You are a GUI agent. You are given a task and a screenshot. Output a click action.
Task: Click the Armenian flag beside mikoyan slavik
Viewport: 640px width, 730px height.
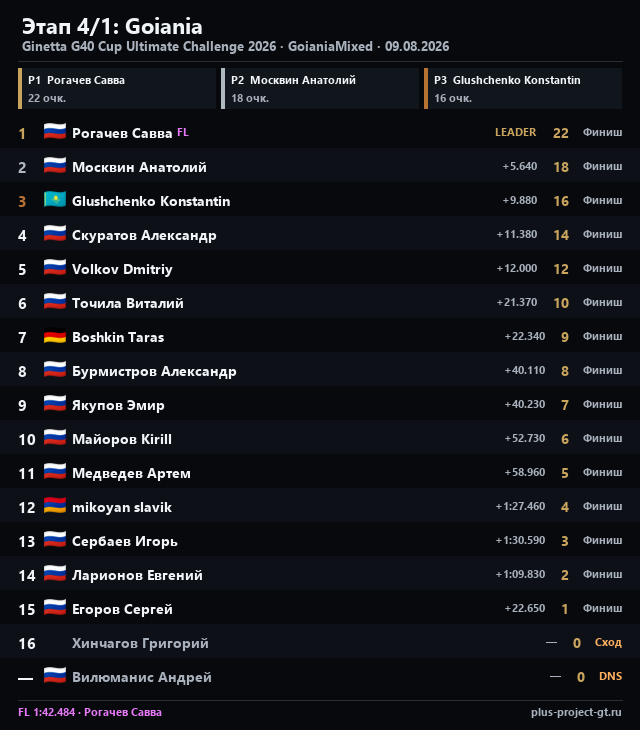55,506
